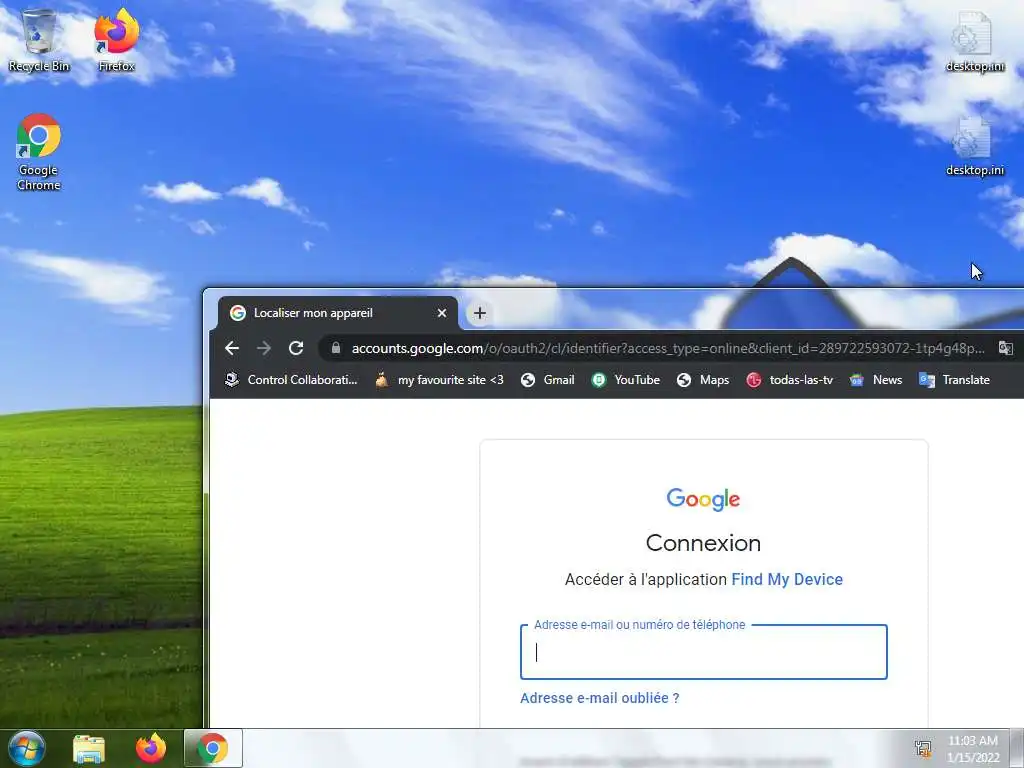Viewport: 1024px width, 768px height.
Task: Open the todas-las-tv bookmark
Action: point(790,380)
